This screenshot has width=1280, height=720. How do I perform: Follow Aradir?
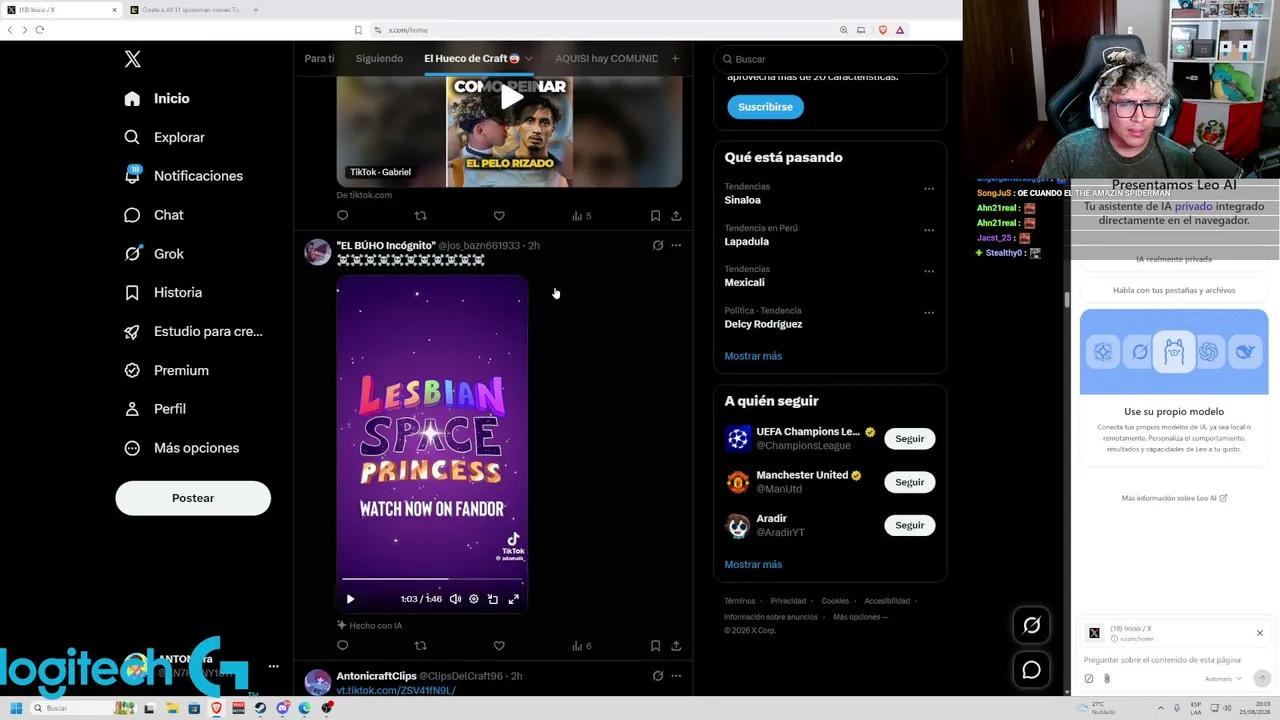909,525
